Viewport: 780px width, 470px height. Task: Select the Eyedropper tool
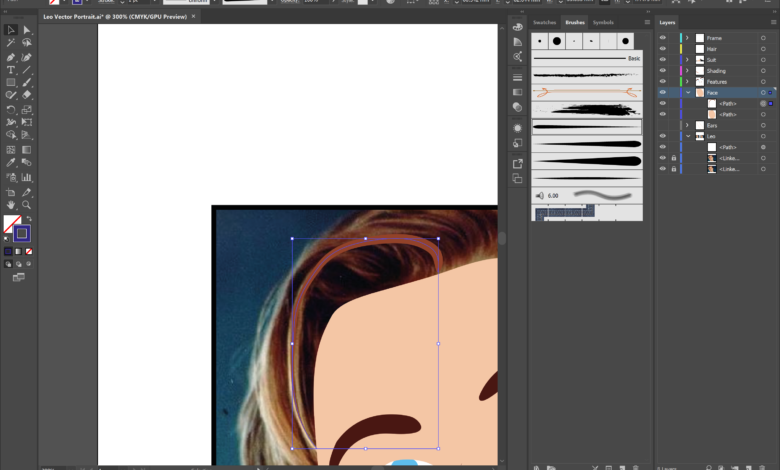pos(10,162)
